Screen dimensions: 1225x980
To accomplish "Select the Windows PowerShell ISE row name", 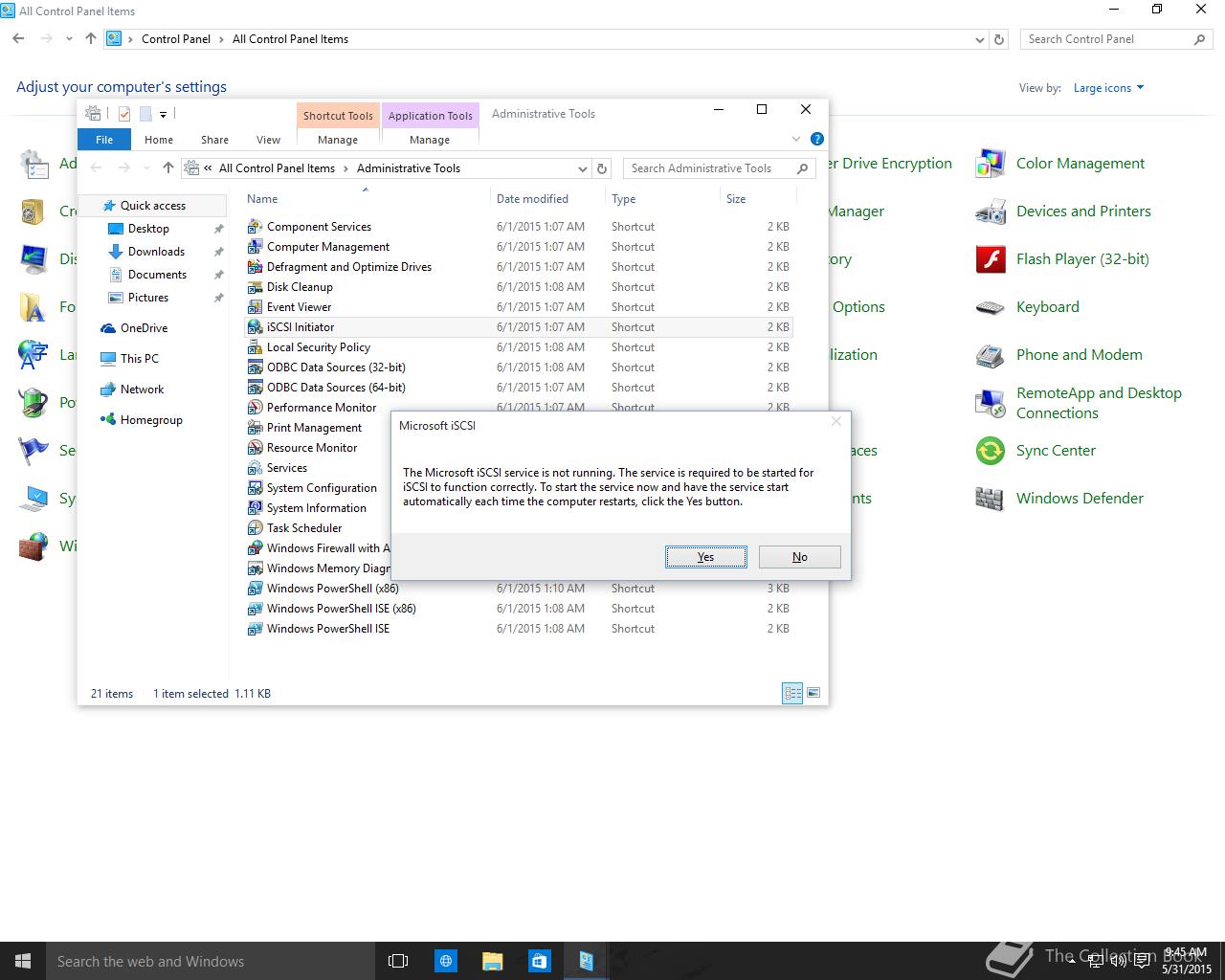I will click(x=328, y=629).
